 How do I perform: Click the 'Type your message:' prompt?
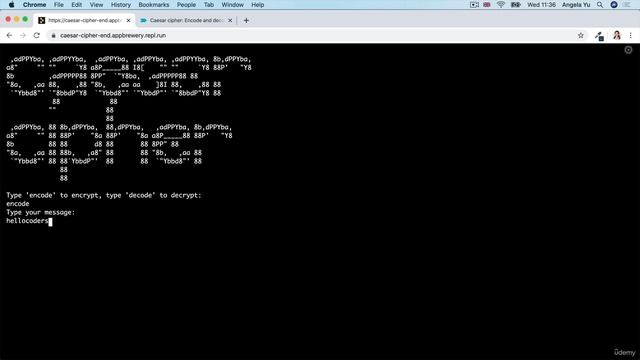coord(40,212)
